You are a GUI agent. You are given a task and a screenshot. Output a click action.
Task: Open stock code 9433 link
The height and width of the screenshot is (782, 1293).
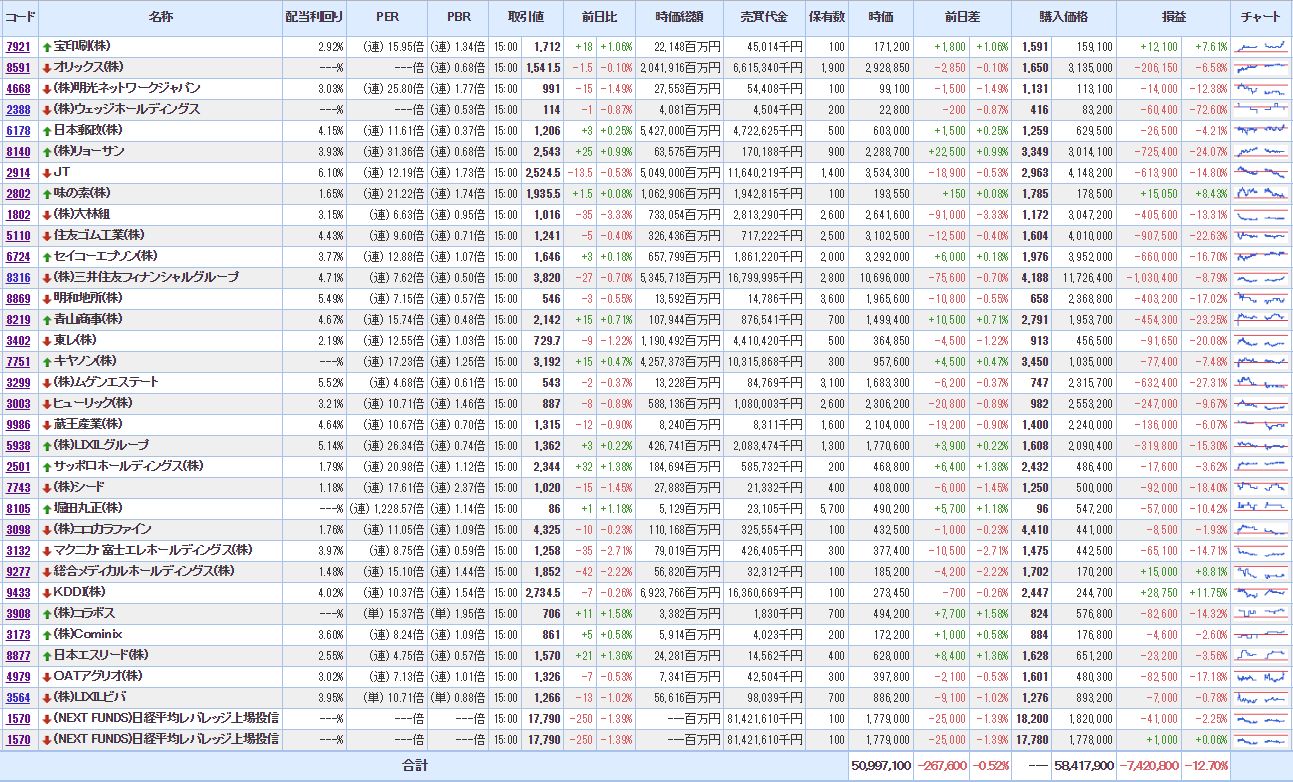18,592
